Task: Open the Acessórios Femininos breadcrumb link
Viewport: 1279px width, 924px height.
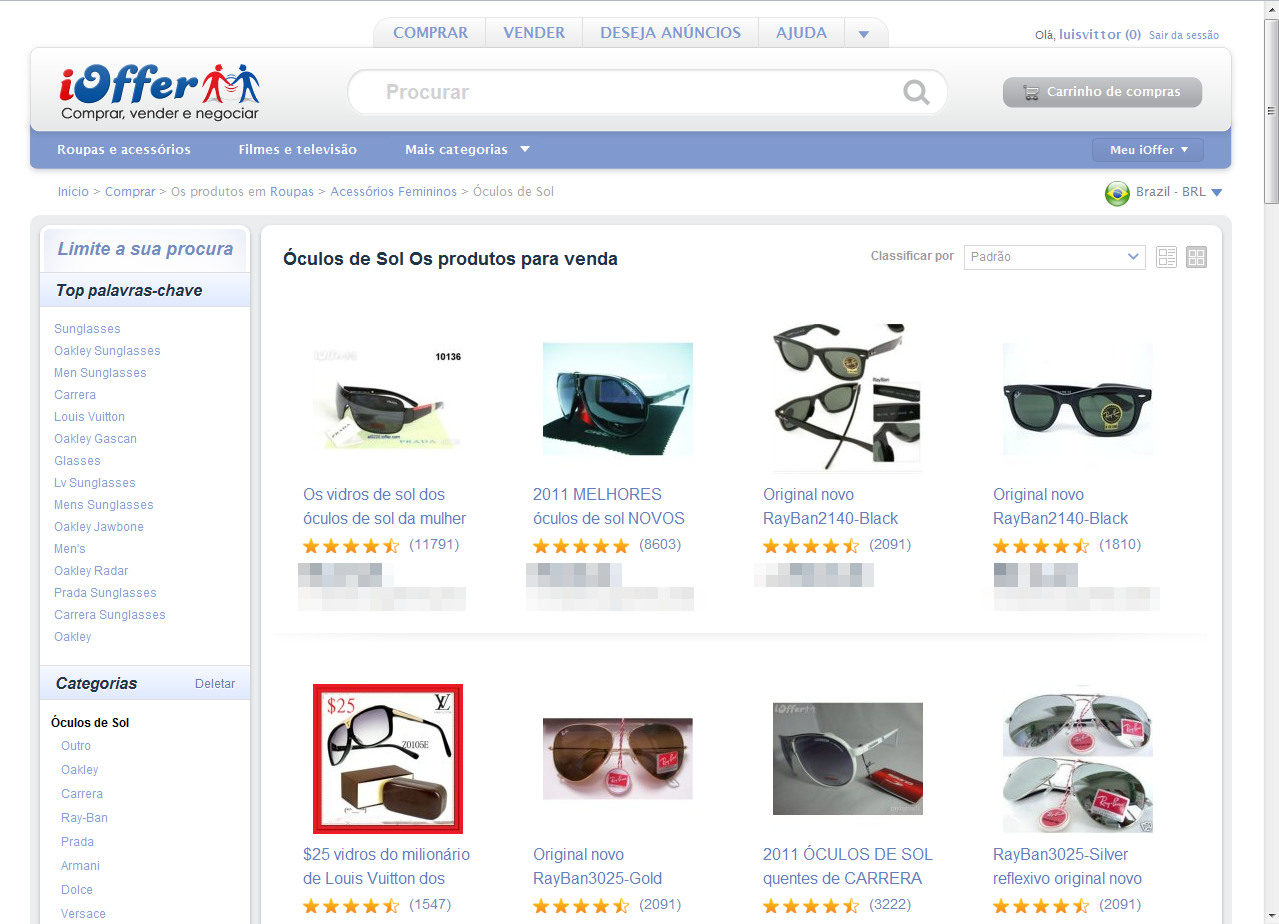Action: (x=395, y=191)
